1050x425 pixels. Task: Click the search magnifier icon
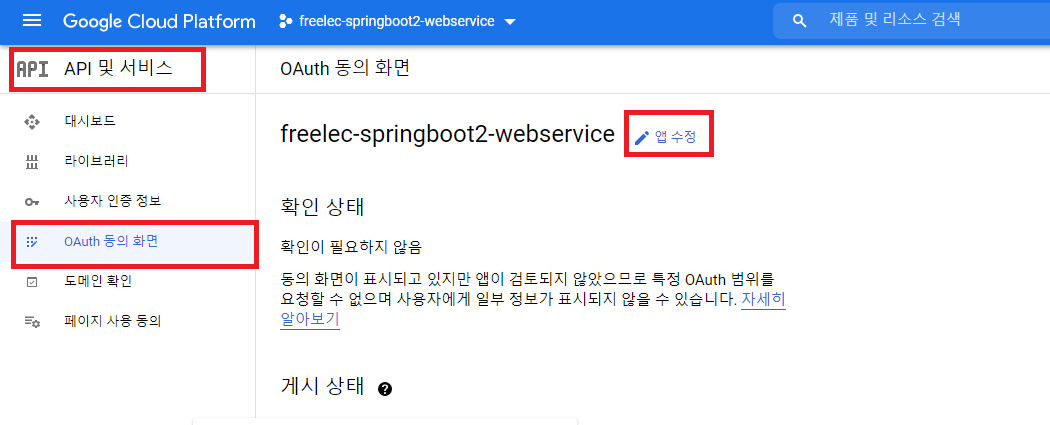point(799,21)
